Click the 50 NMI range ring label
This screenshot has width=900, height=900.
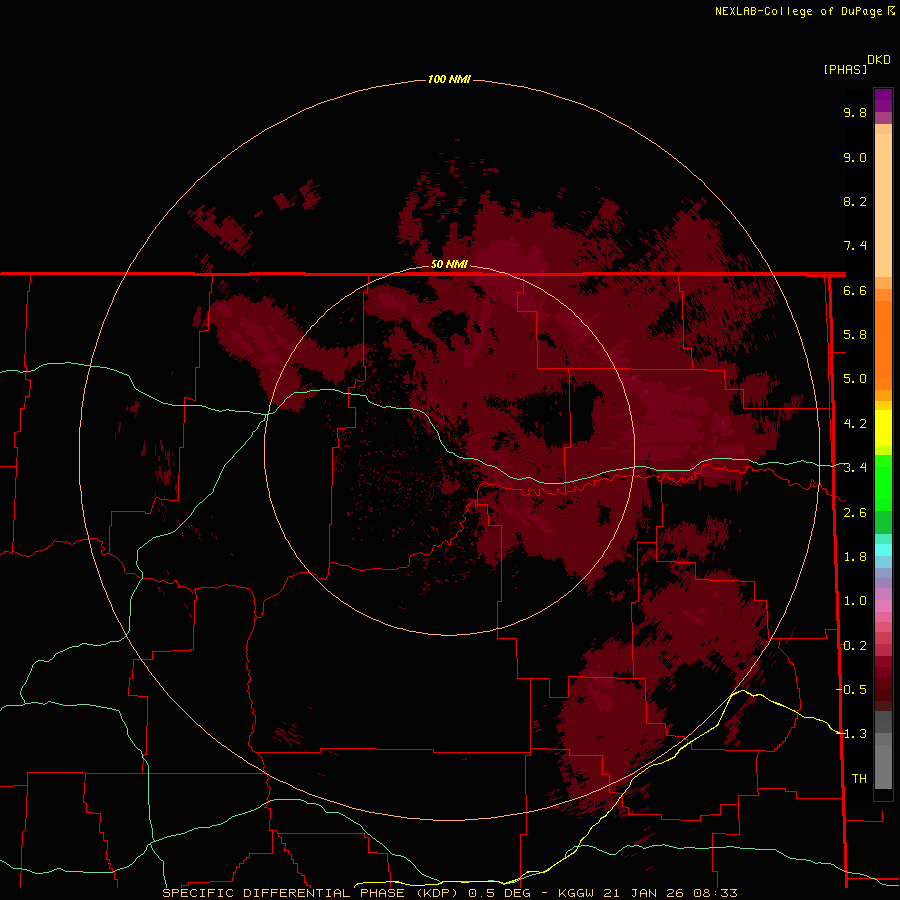tap(449, 264)
